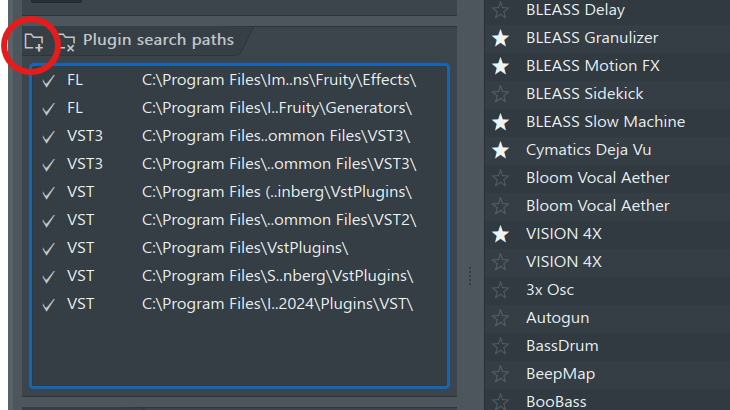Select the BLEASS Slow Machine plugin name
The height and width of the screenshot is (410, 730).
(606, 121)
